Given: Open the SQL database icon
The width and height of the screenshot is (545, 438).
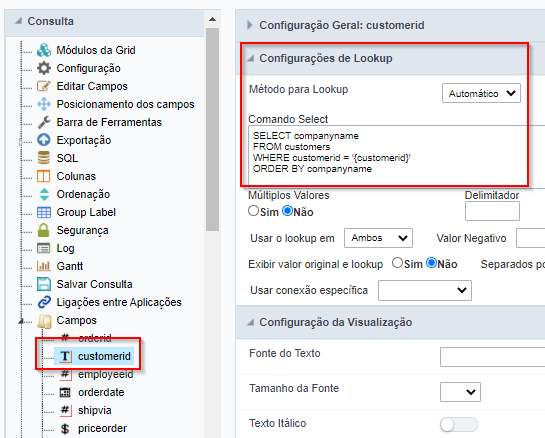Looking at the screenshot, I should coord(44,158).
